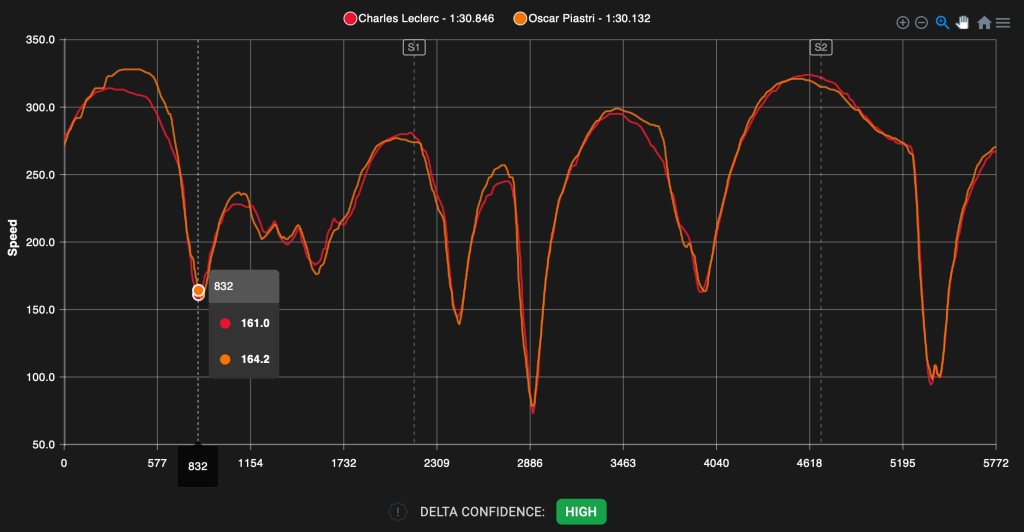
Task: Click the 3463 x-axis label
Action: click(x=623, y=463)
